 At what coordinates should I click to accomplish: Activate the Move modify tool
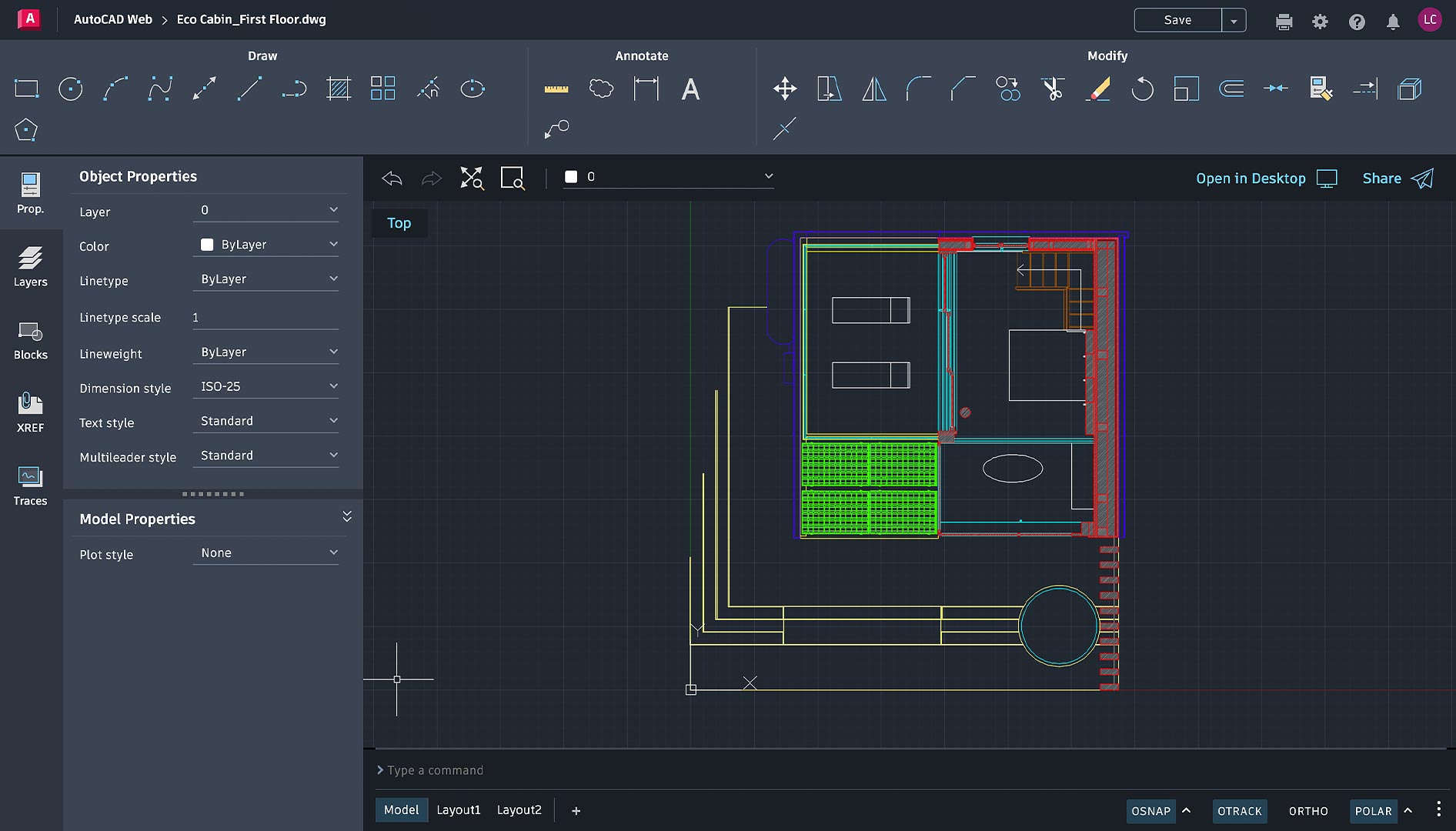tap(785, 89)
